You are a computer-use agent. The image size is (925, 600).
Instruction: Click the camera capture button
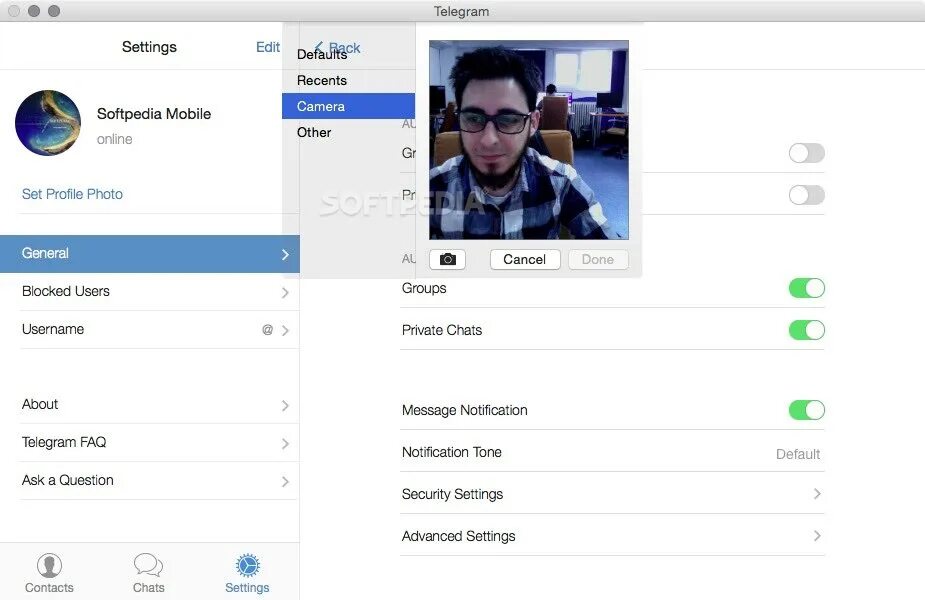(448, 260)
